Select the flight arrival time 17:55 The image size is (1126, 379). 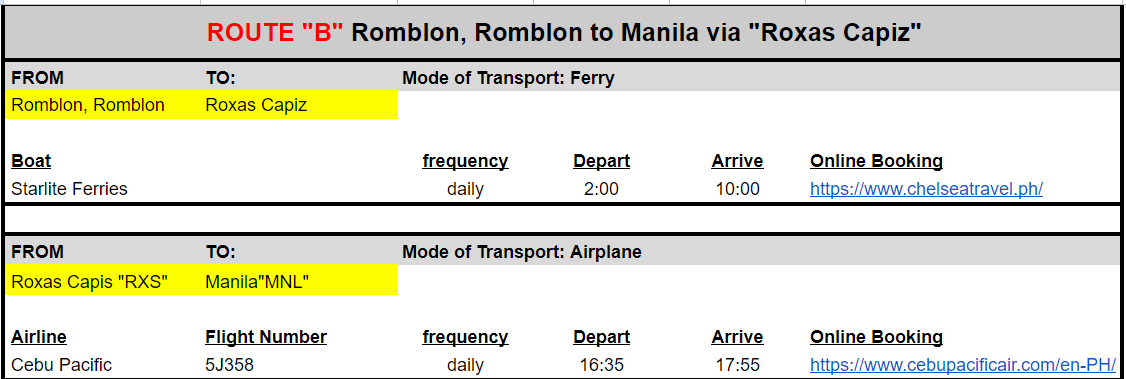737,365
